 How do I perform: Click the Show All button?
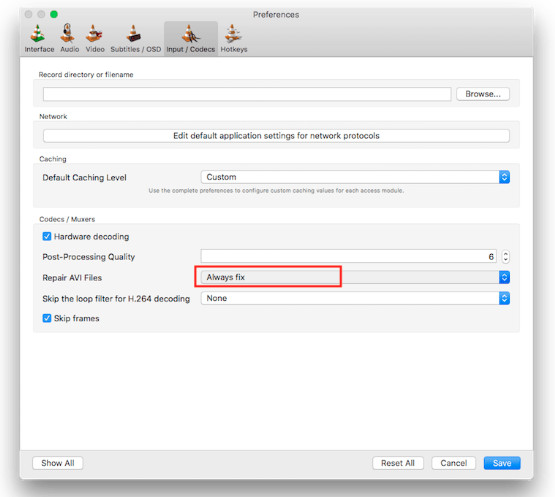pyautogui.click(x=58, y=463)
